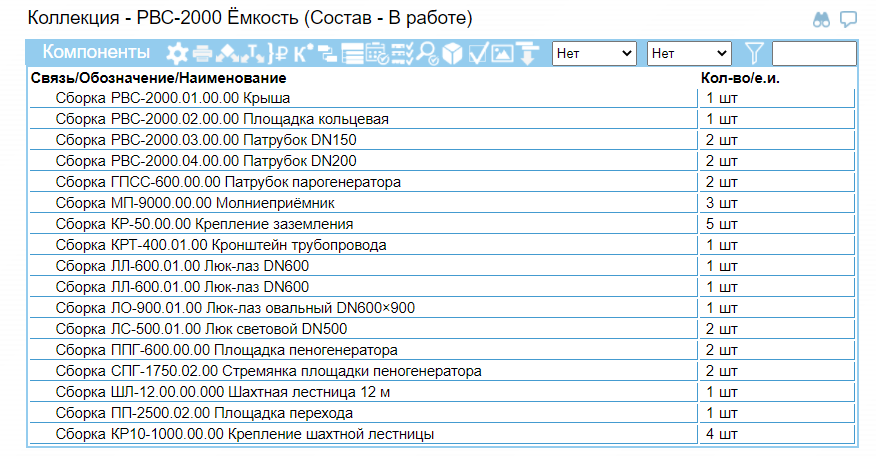Click the magnifier search-check icon

coord(428,53)
